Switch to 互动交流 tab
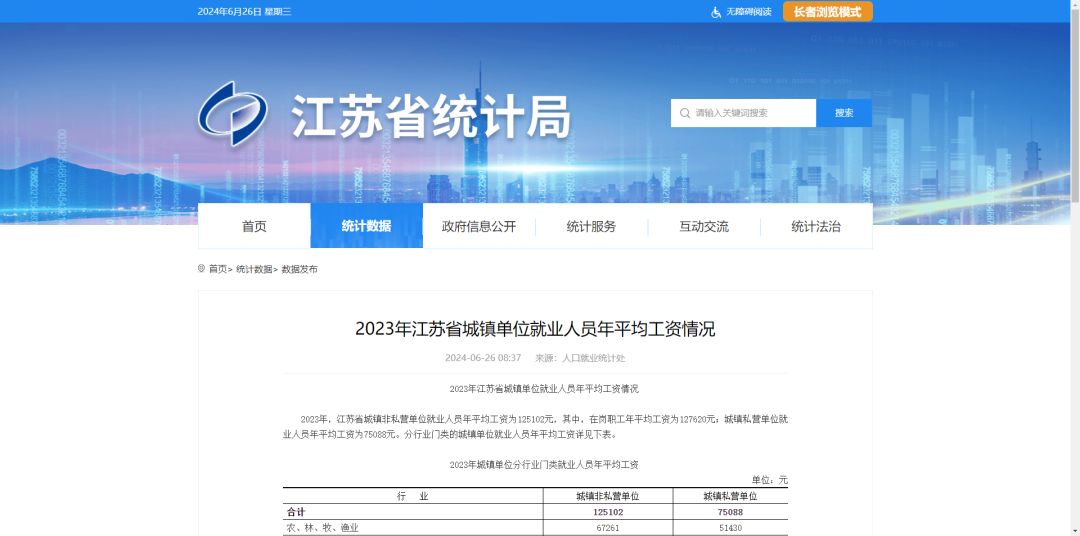The height and width of the screenshot is (536, 1080). [x=704, y=226]
